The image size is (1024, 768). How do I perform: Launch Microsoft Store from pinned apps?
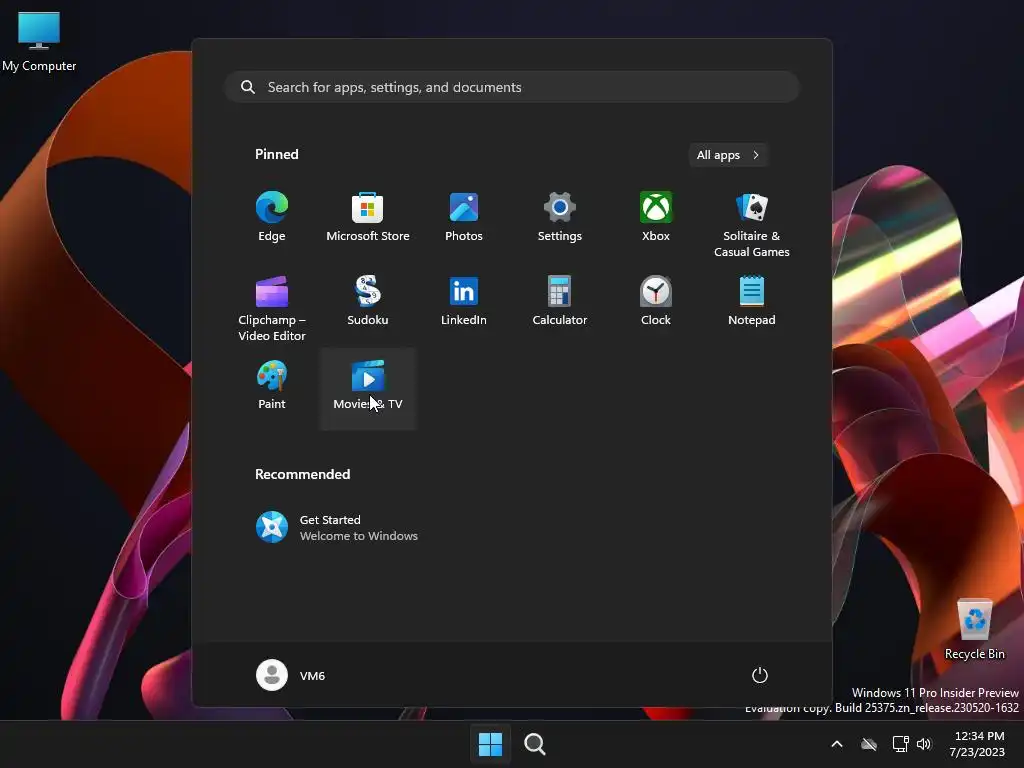(x=368, y=217)
